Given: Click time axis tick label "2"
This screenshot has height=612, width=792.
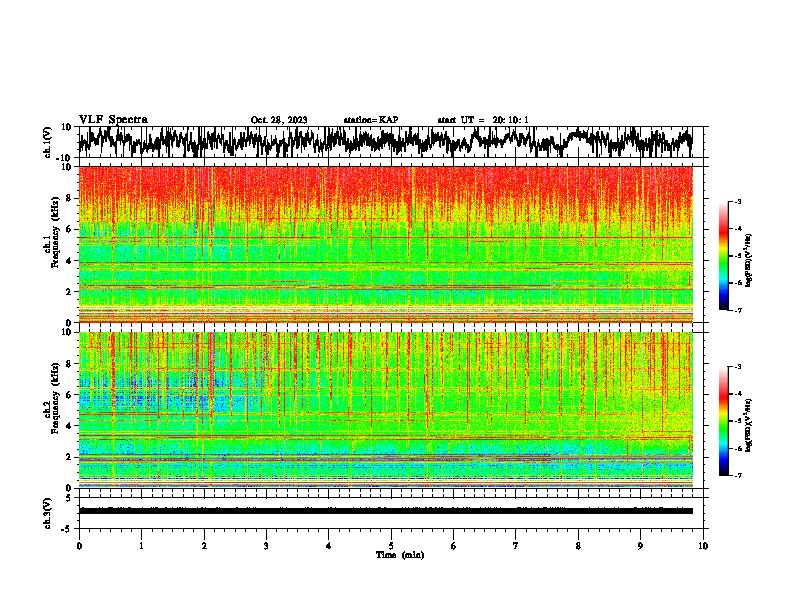Looking at the screenshot, I should click(204, 546).
